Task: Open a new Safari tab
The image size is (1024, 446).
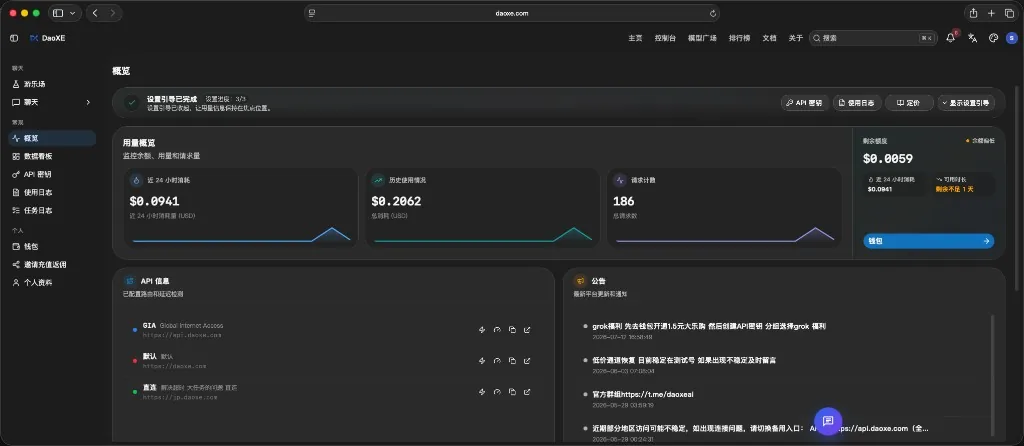Action: tap(991, 13)
